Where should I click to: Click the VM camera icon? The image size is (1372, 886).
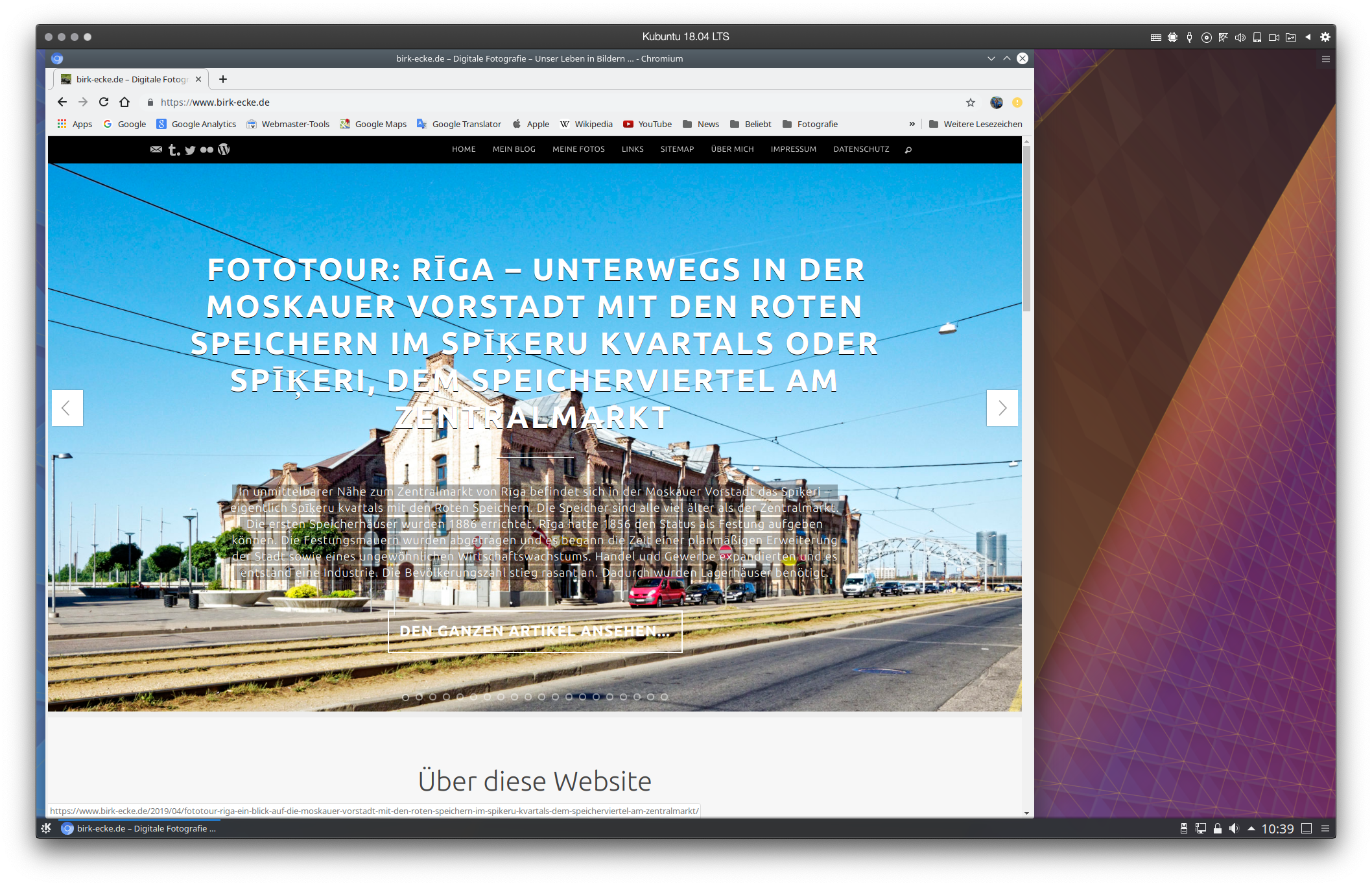1273,37
